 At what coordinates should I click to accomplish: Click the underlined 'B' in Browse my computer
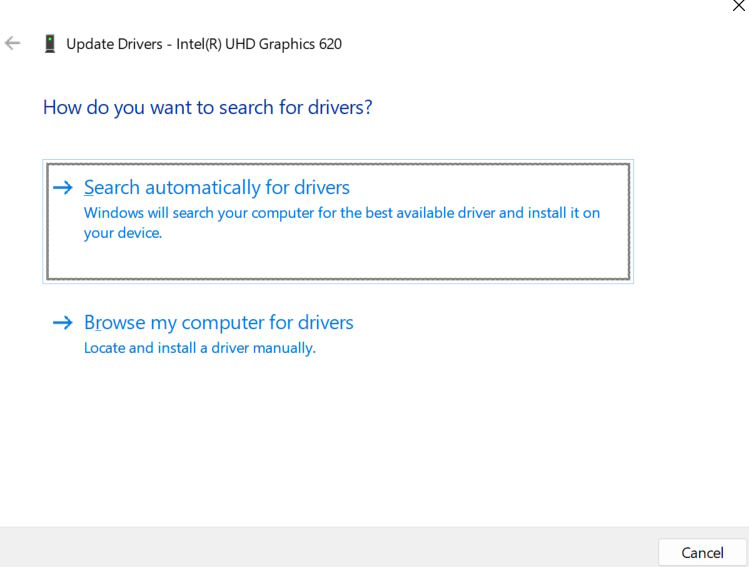[x=90, y=322]
